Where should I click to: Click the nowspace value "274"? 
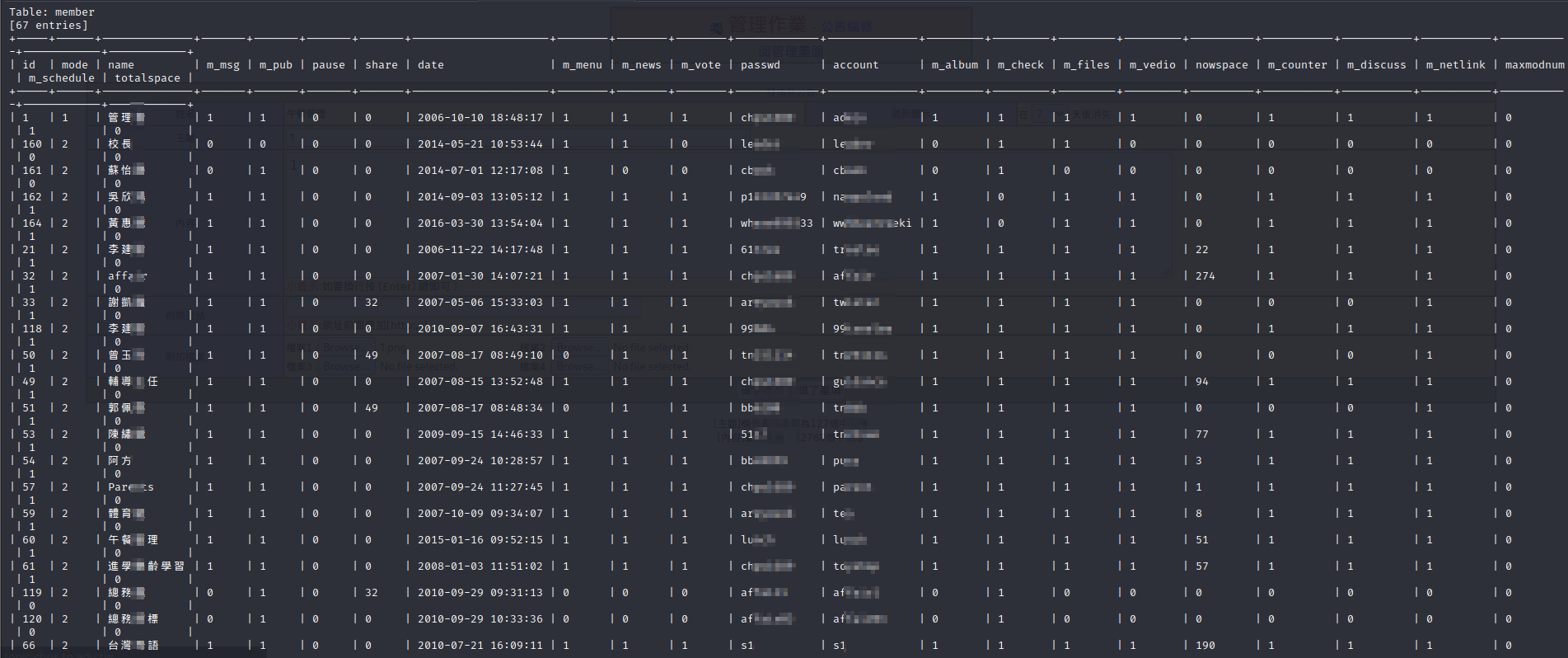point(1205,276)
